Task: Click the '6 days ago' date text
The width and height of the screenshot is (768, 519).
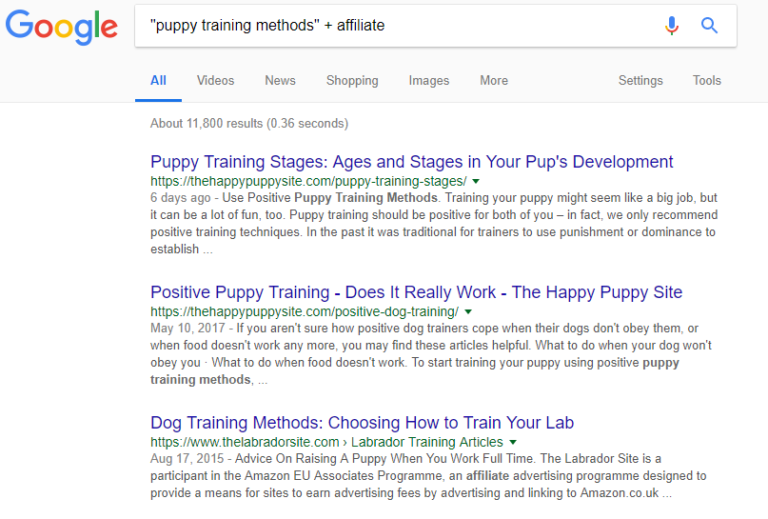Action: point(180,198)
